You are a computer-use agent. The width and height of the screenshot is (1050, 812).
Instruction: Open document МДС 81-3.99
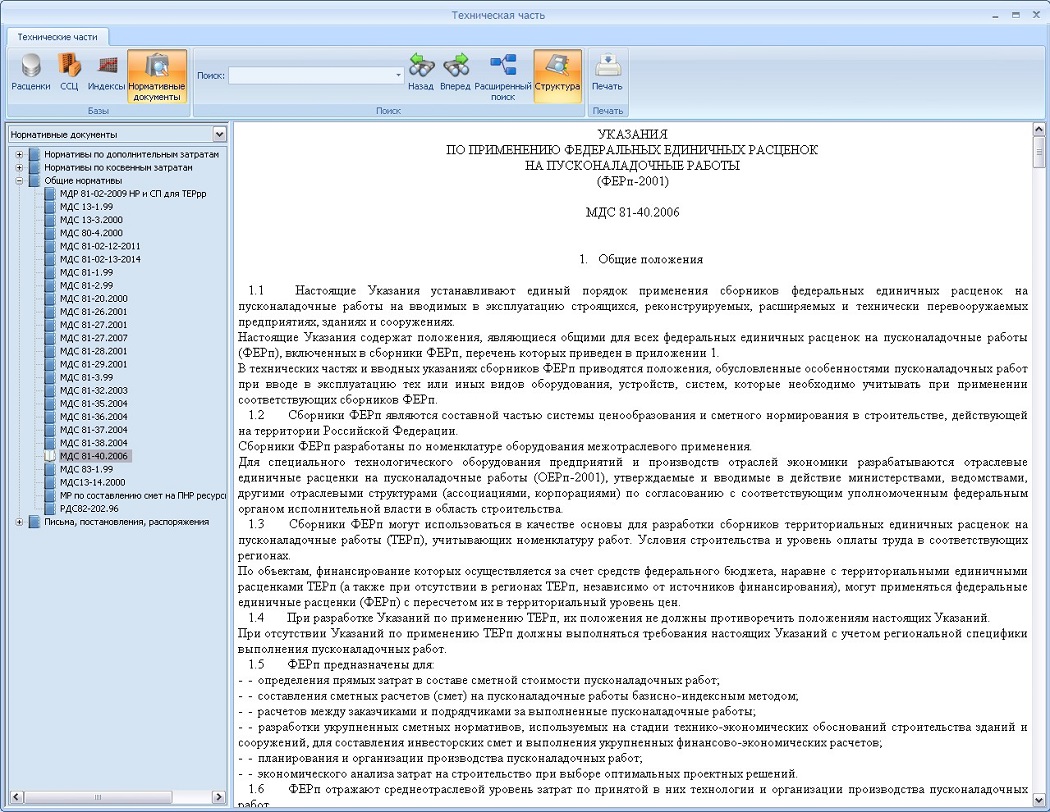tap(86, 378)
